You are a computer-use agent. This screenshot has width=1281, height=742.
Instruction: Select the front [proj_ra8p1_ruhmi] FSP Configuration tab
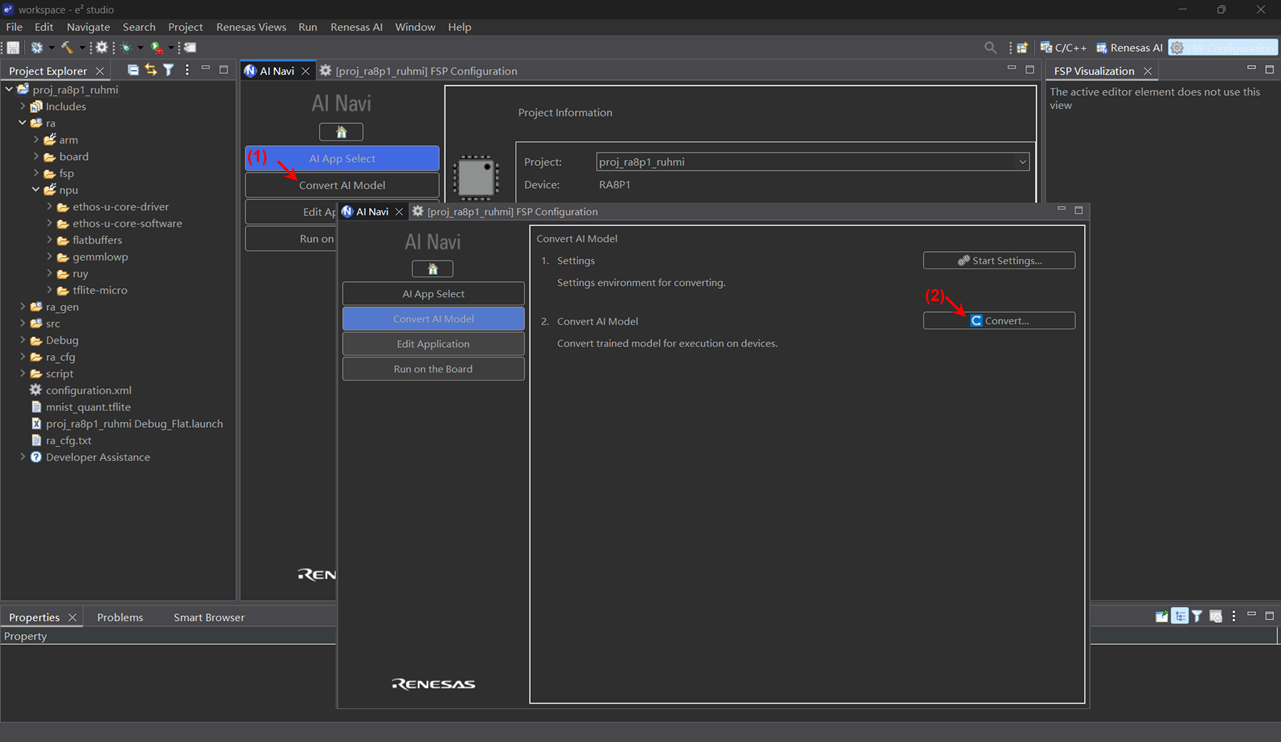(x=505, y=212)
